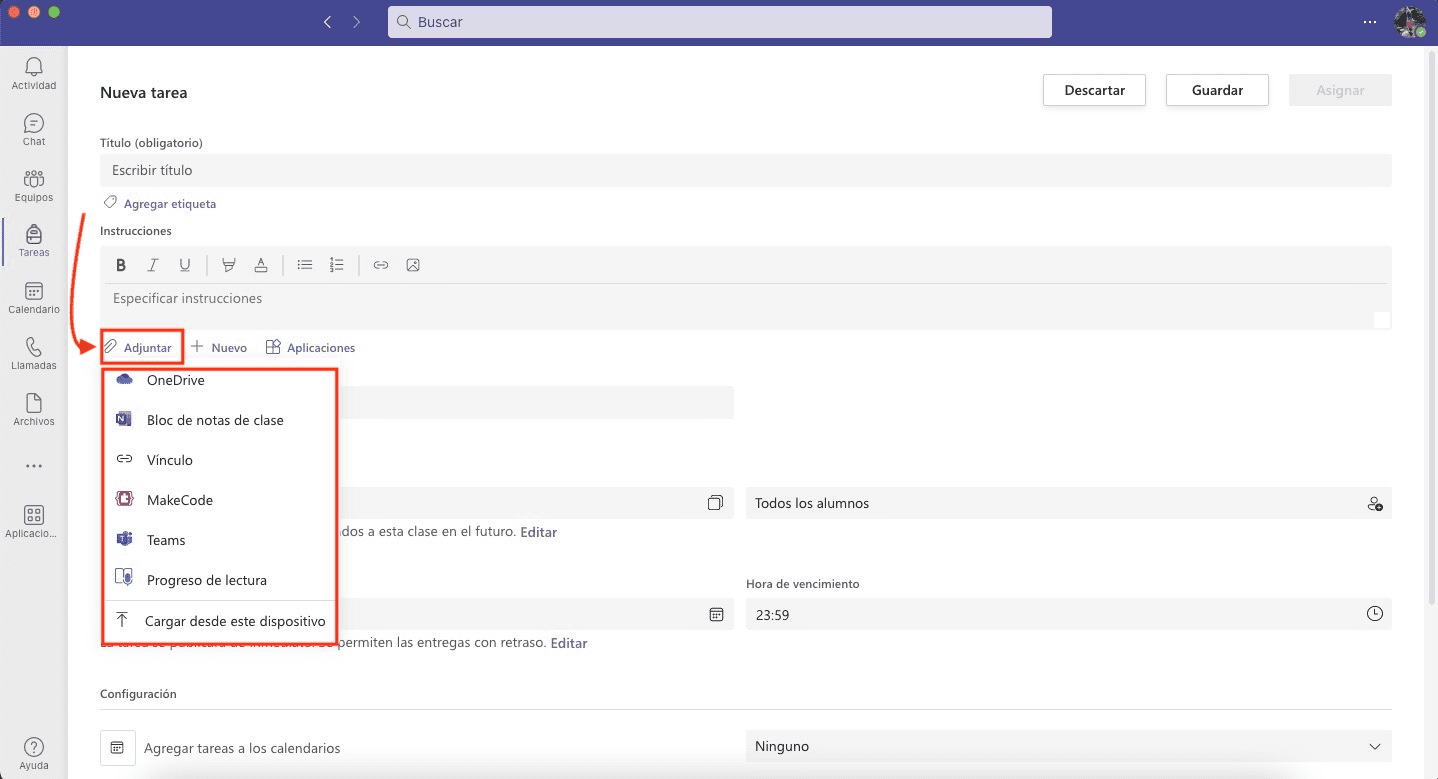Go to Equipos in the sidebar
Screen dimensions: 1438x779
(34, 186)
